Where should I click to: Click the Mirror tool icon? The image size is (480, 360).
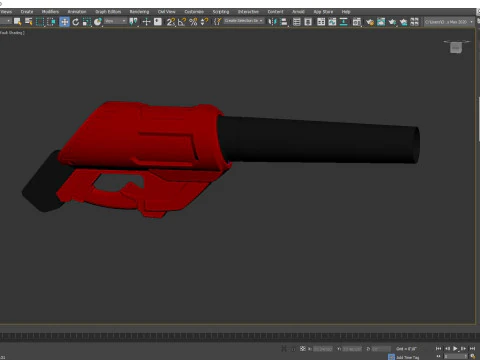click(272, 22)
